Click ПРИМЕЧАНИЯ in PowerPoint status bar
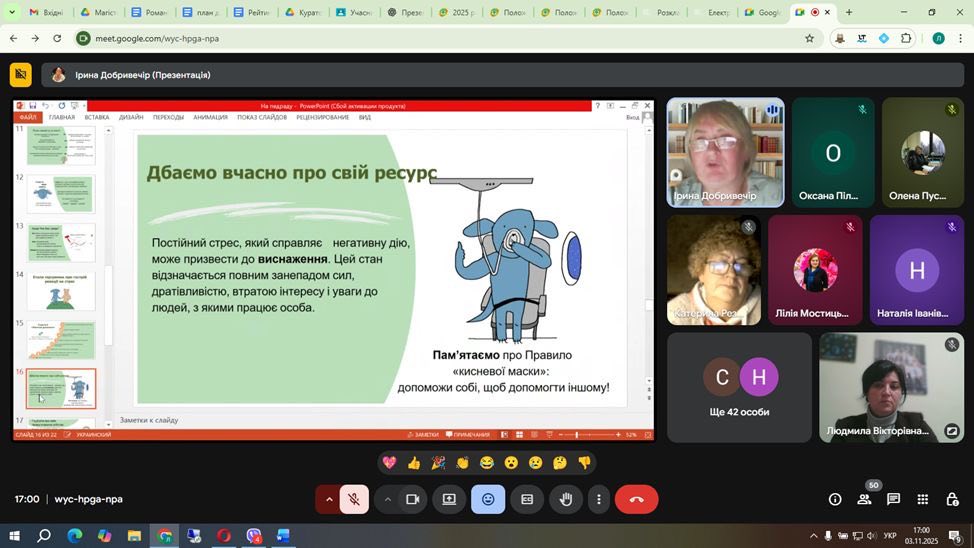This screenshot has width=974, height=548. click(468, 435)
